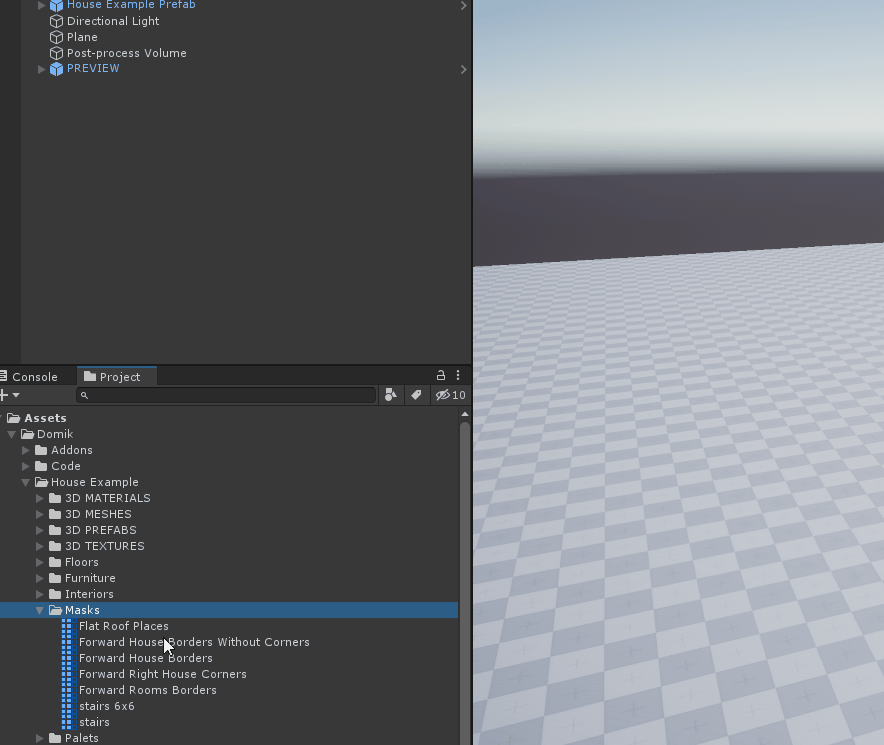Toggle the Project panel lock icon
This screenshot has width=884, height=745.
click(x=441, y=376)
